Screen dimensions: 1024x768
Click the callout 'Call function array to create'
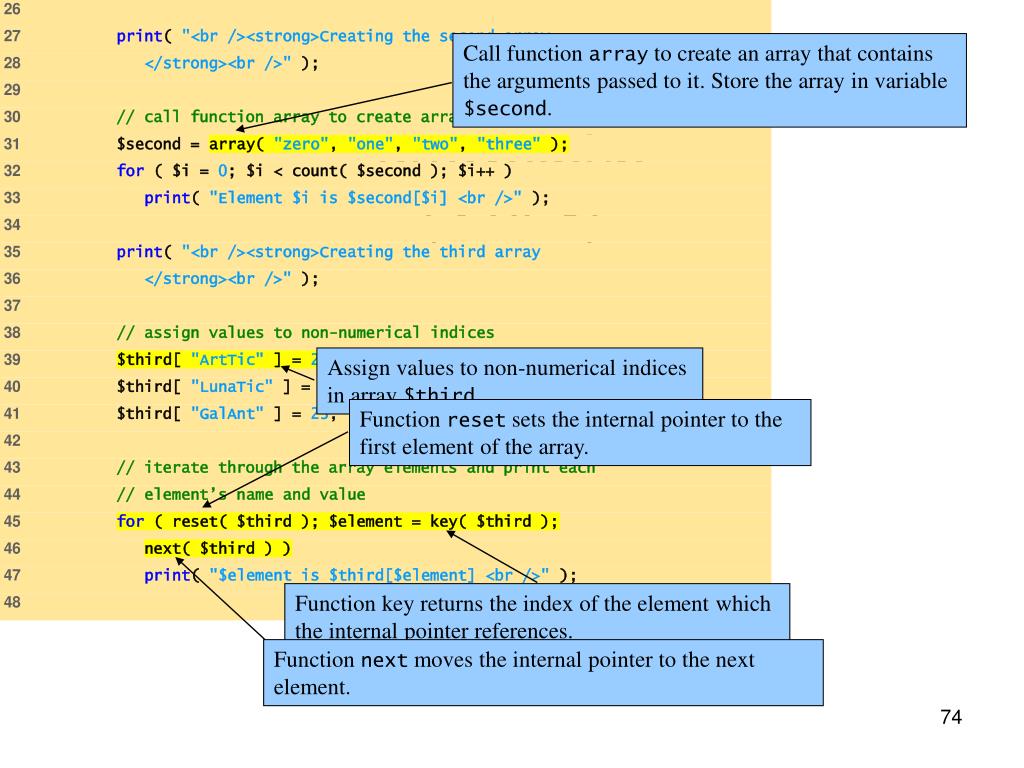pos(709,80)
